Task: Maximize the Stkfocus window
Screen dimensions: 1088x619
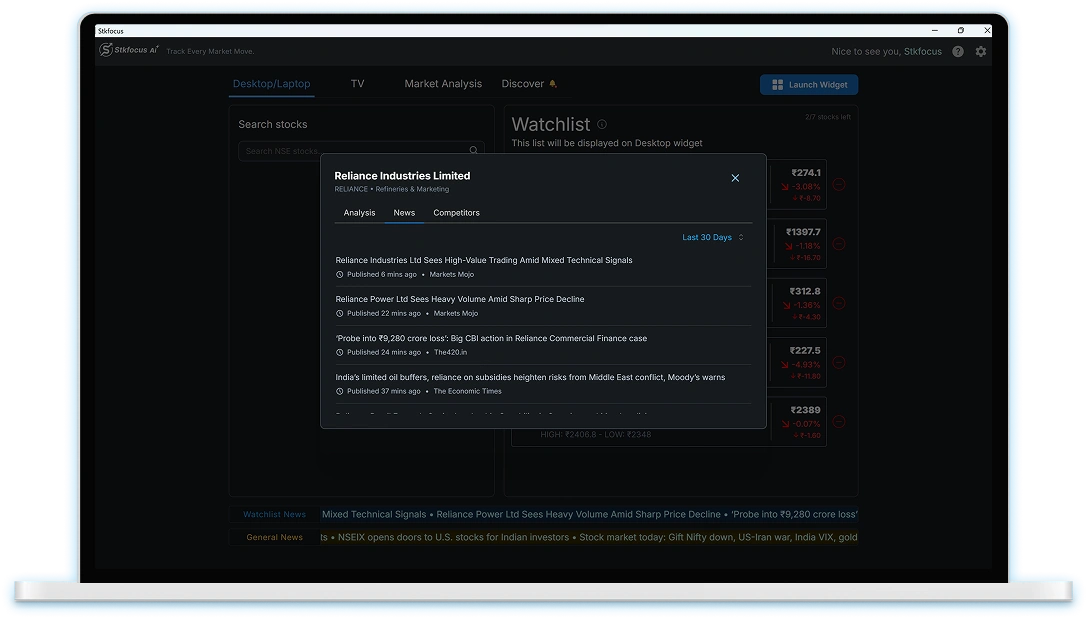Action: pos(961,31)
